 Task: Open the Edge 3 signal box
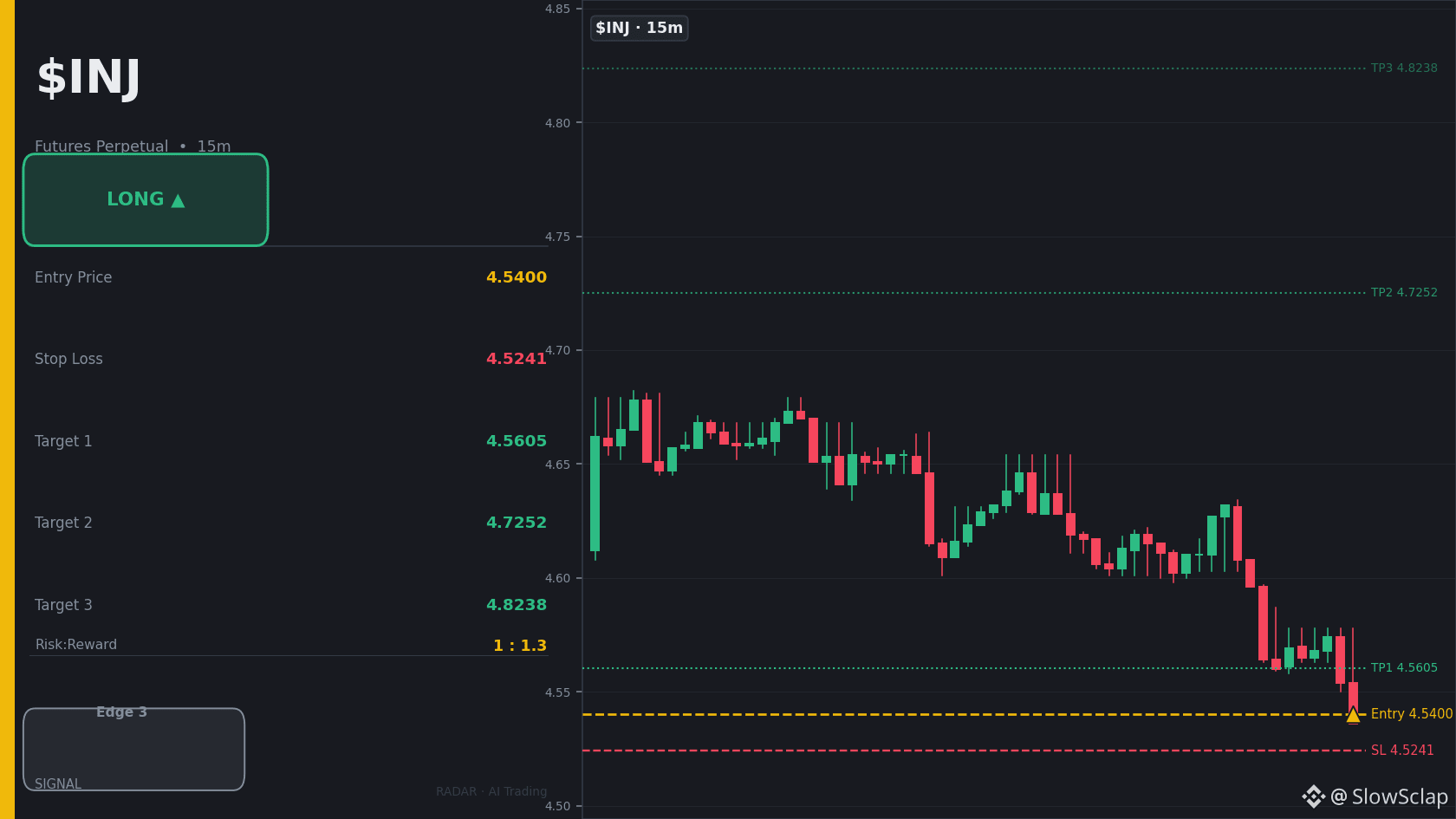134,749
